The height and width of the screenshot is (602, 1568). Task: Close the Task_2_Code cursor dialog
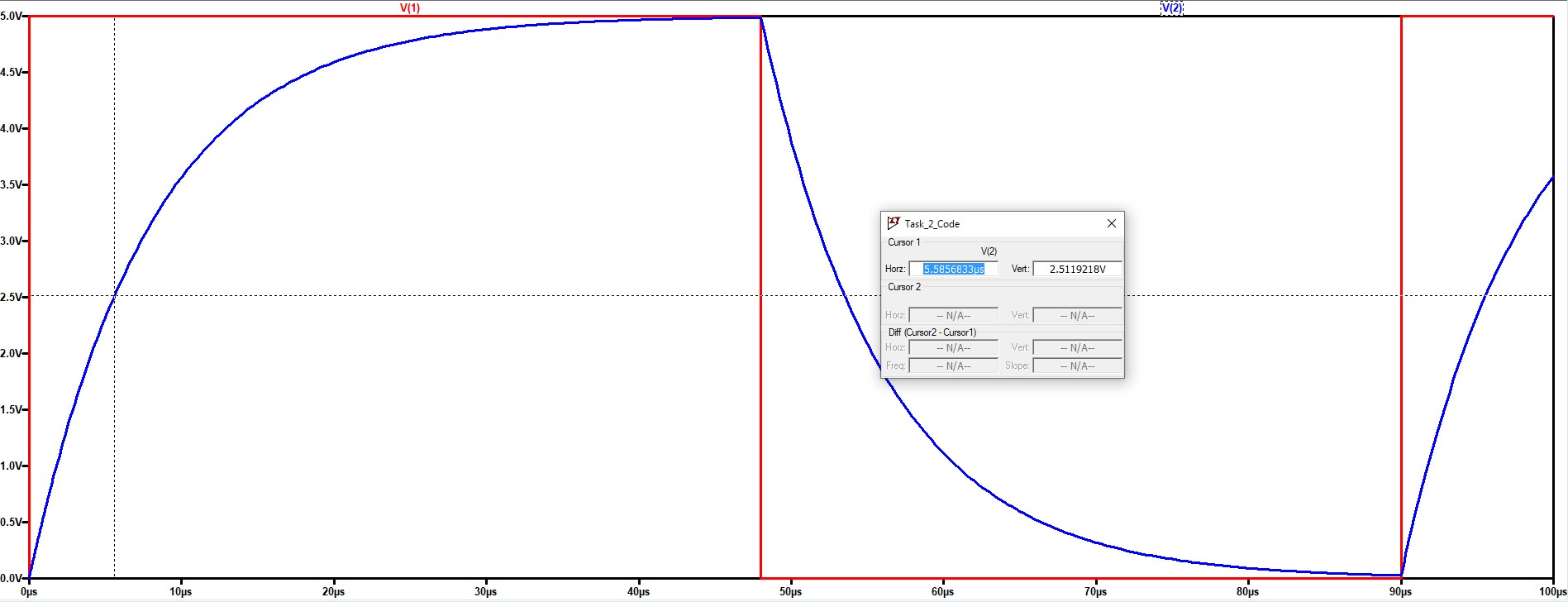[x=1111, y=223]
